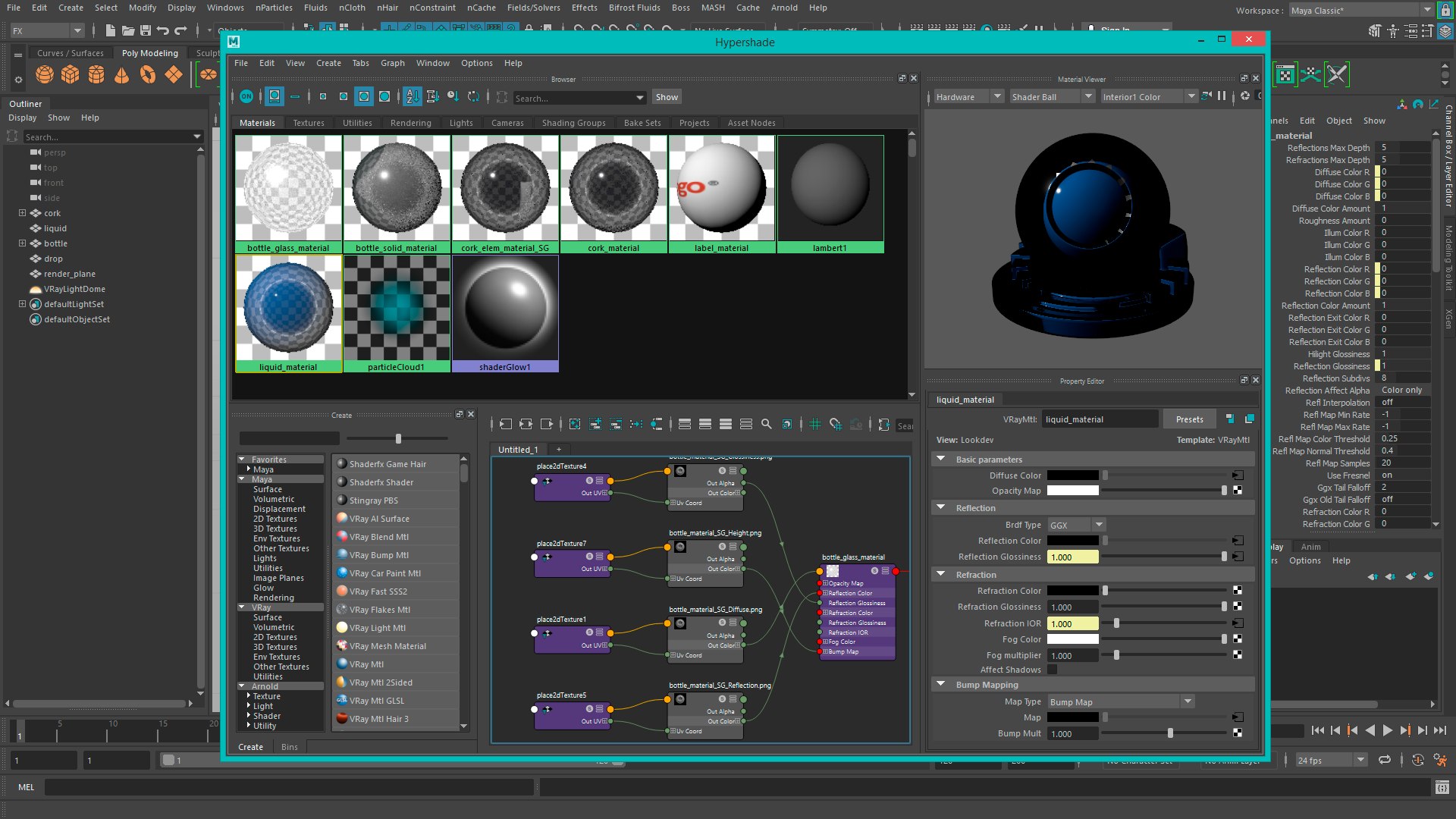Toggle the Affect Shadows checkbox
The width and height of the screenshot is (1456, 819).
pos(1052,670)
